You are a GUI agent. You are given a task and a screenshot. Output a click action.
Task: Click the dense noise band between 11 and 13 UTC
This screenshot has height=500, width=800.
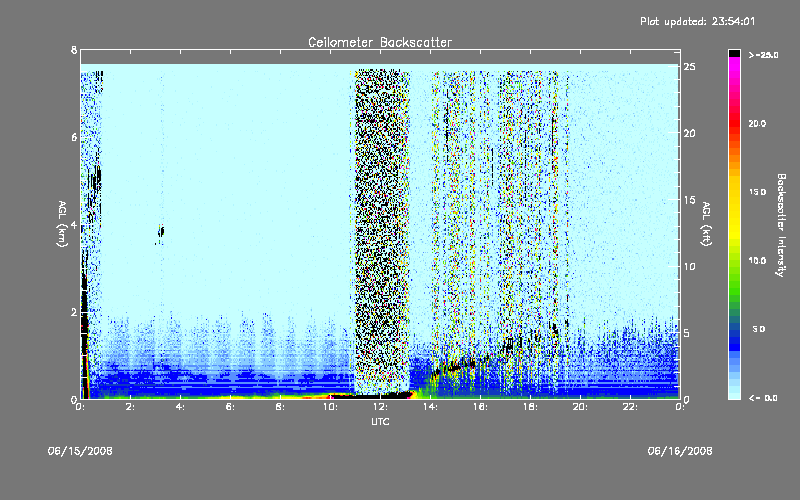[x=382, y=232]
